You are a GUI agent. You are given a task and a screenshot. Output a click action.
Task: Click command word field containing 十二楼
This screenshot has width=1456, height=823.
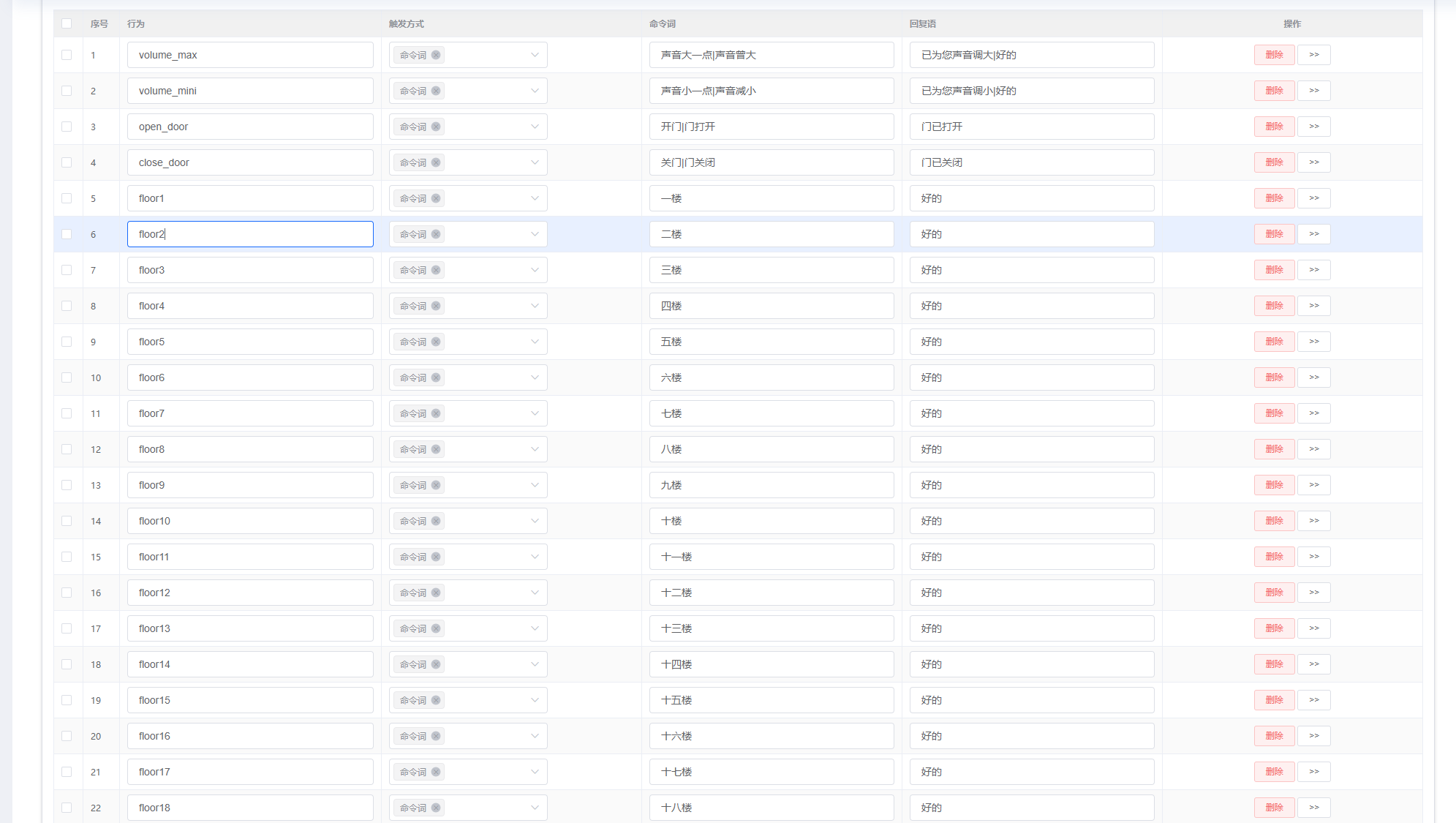[x=771, y=593]
